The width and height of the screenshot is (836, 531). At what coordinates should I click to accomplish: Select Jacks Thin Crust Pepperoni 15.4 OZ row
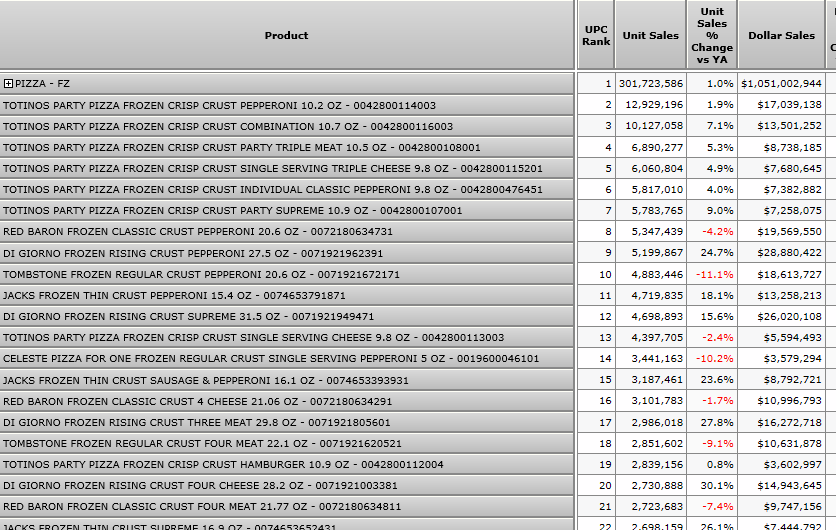pyautogui.click(x=173, y=295)
